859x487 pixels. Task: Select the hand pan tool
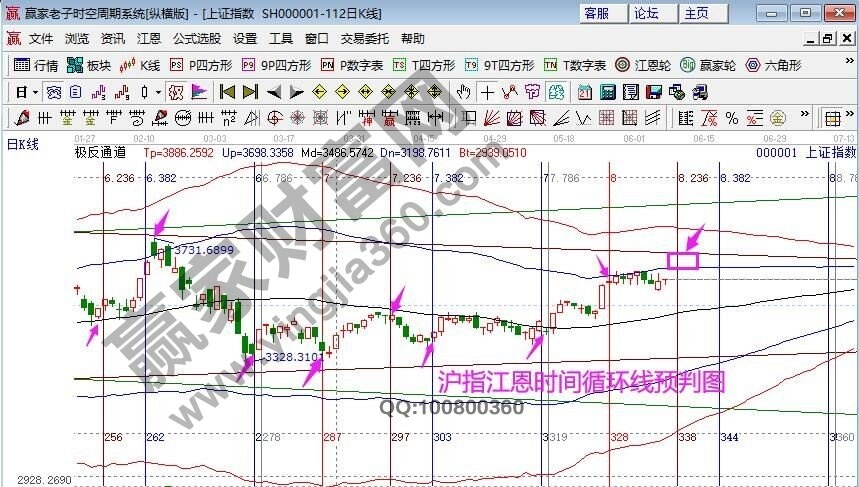click(x=463, y=92)
